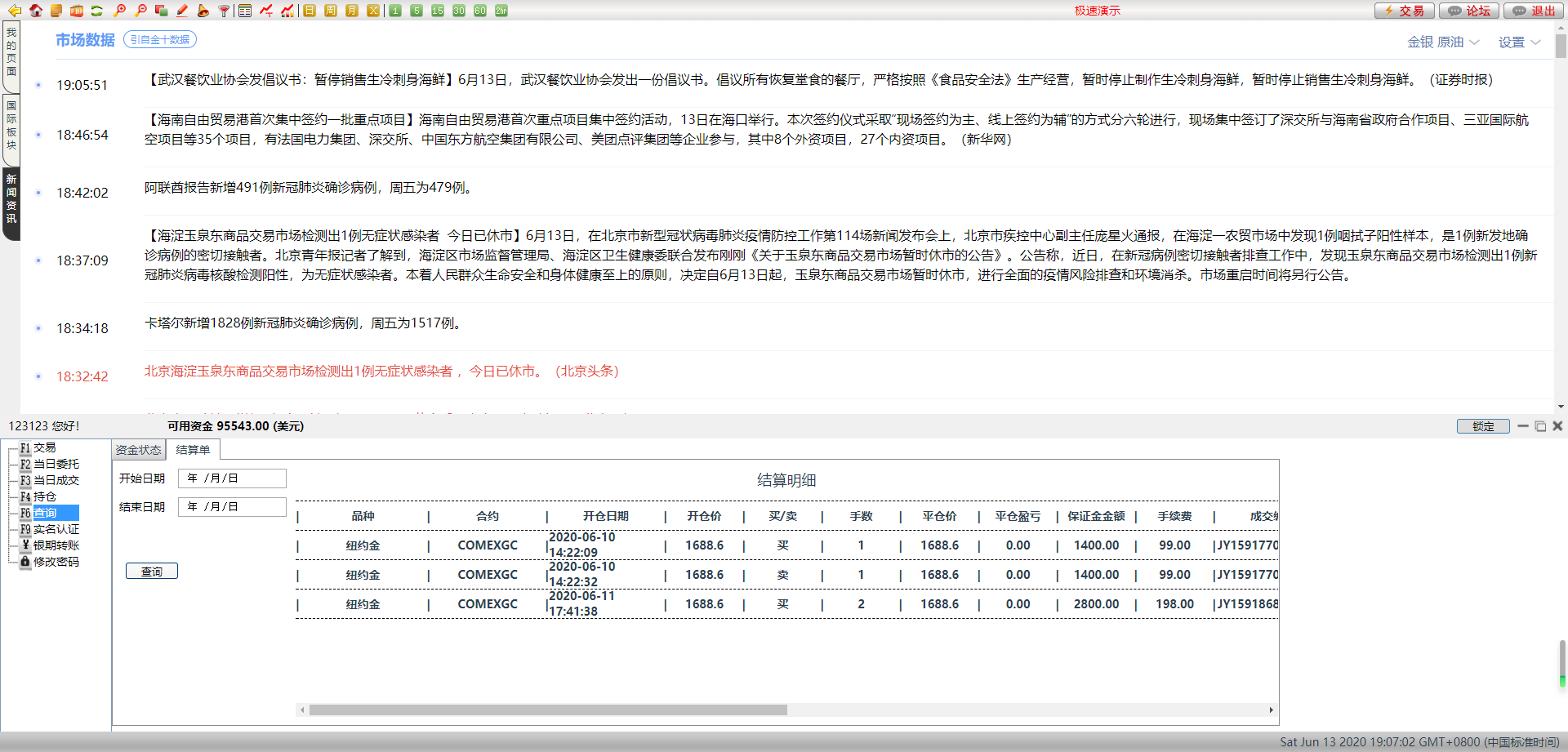Expand the 金银 原油 dropdown

coord(1442,42)
